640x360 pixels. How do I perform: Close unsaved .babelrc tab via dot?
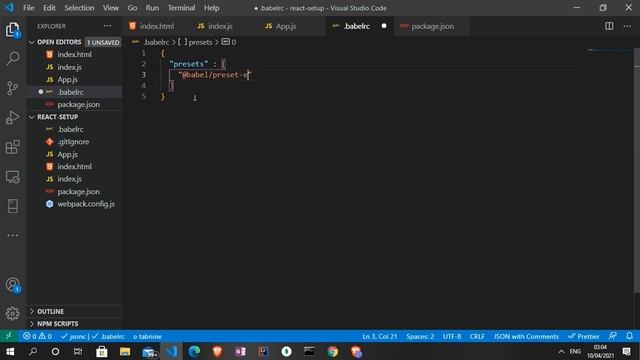tap(384, 26)
